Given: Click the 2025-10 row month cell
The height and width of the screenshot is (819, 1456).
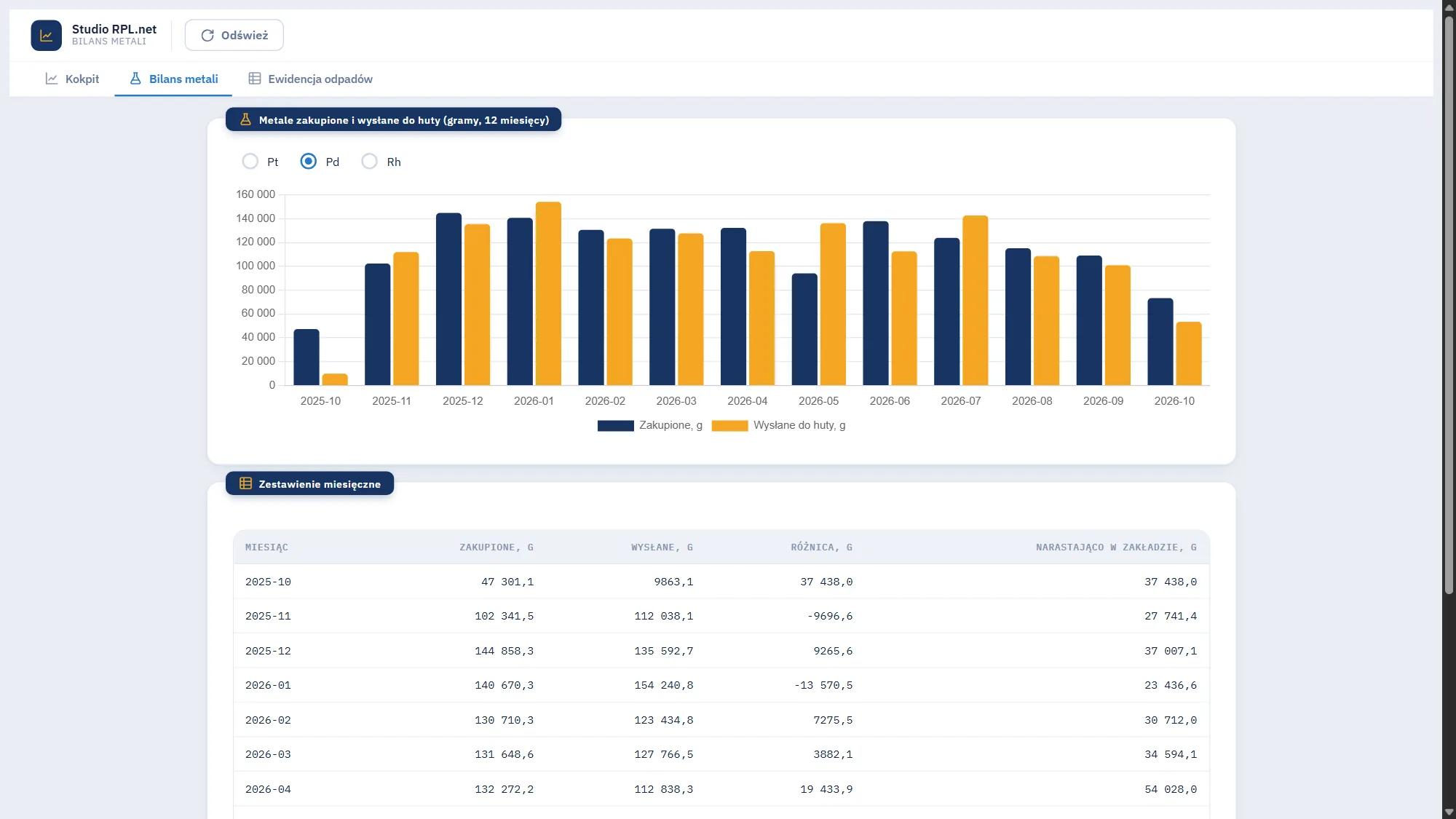Looking at the screenshot, I should tap(268, 582).
